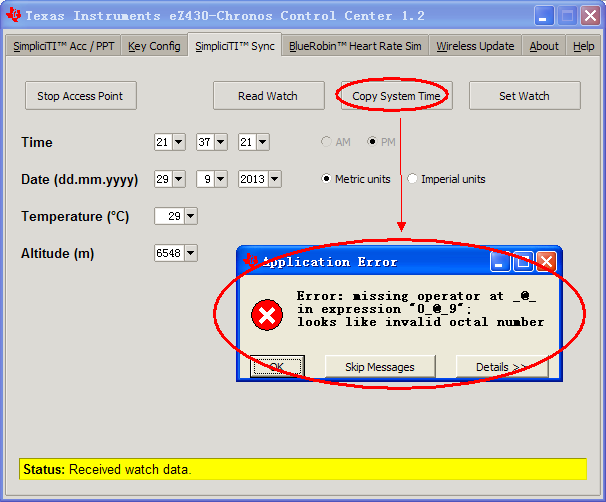Click the 'Date (dd.mm.yyyy)' label

pos(80,180)
